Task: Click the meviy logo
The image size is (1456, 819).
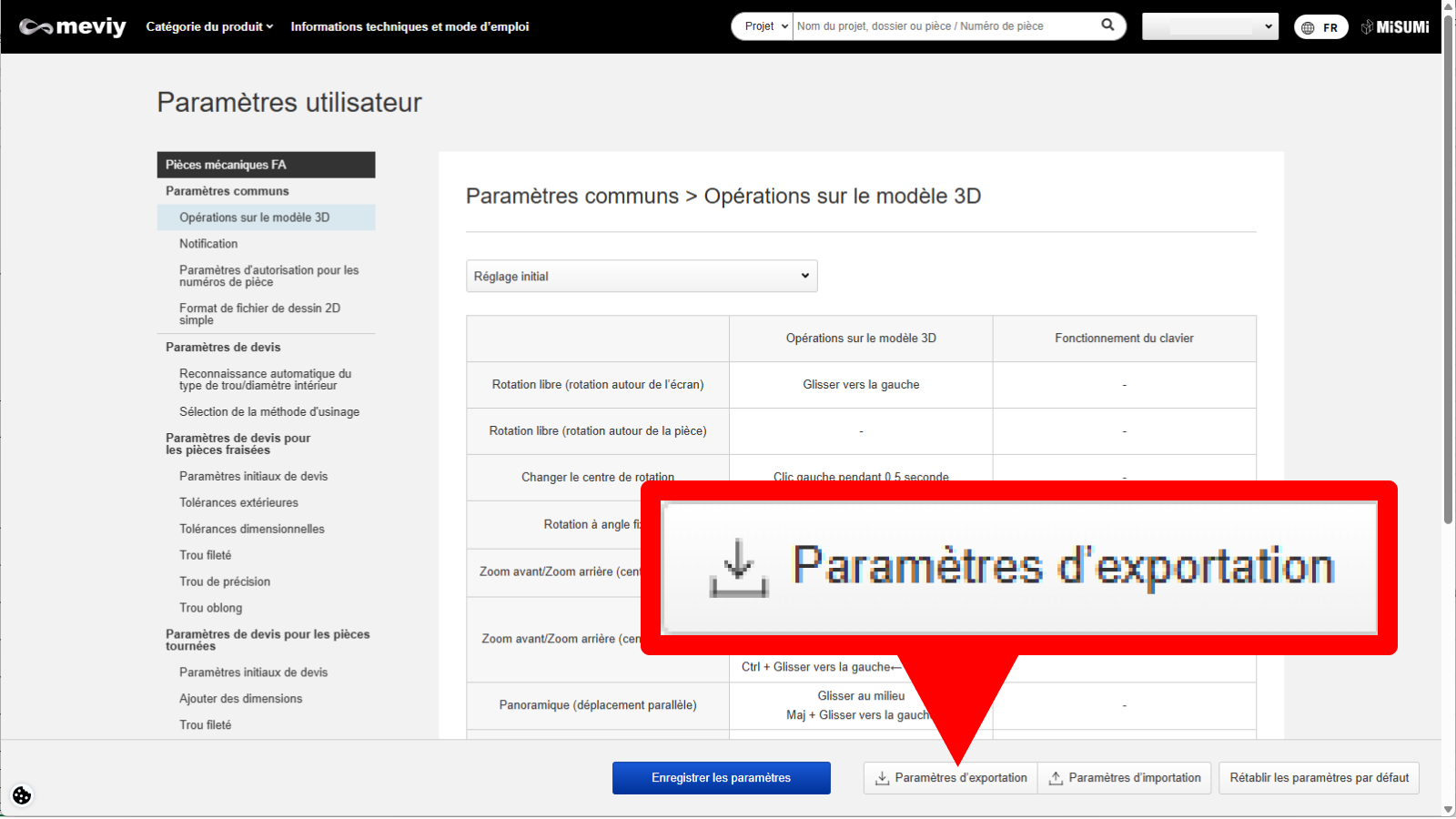Action: (73, 26)
